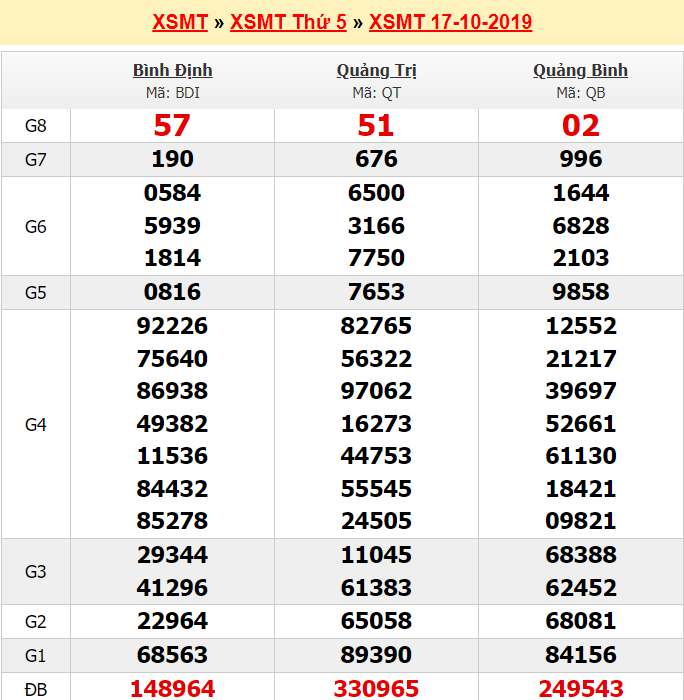
Task: Click the ĐB jackpot number 330965
Action: (x=376, y=689)
